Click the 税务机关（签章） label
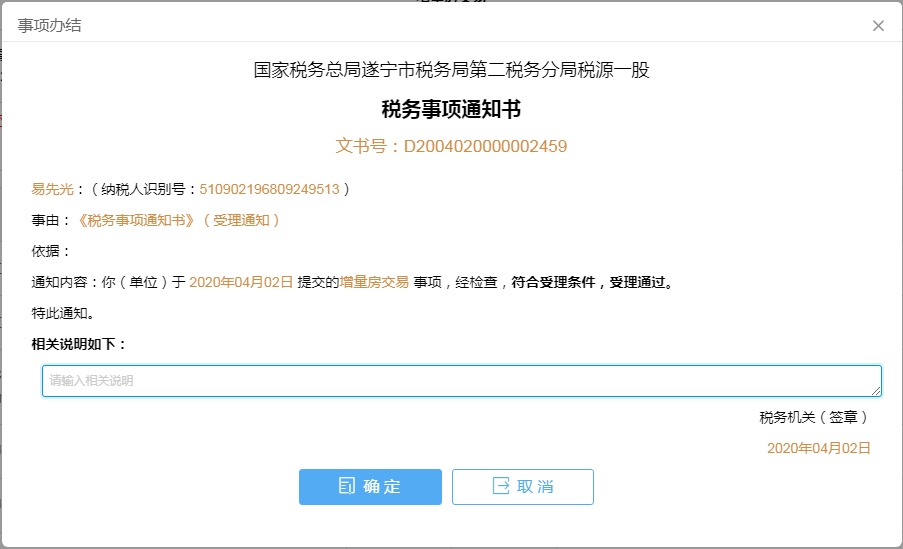 point(814,417)
